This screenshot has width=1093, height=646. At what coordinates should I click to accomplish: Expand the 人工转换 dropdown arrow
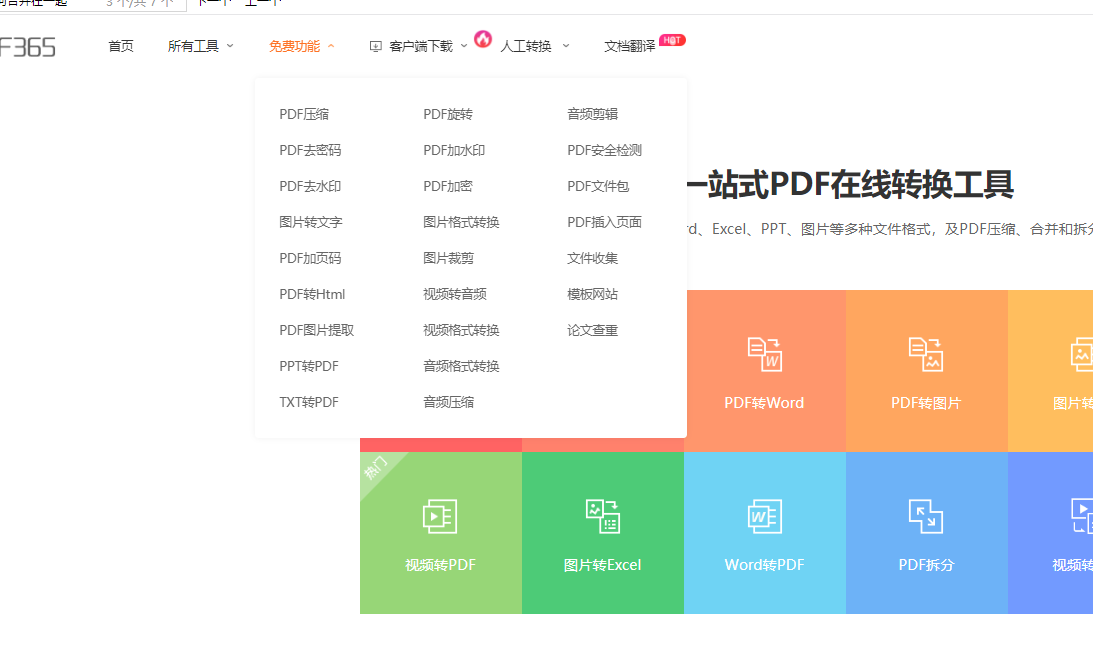pos(566,46)
